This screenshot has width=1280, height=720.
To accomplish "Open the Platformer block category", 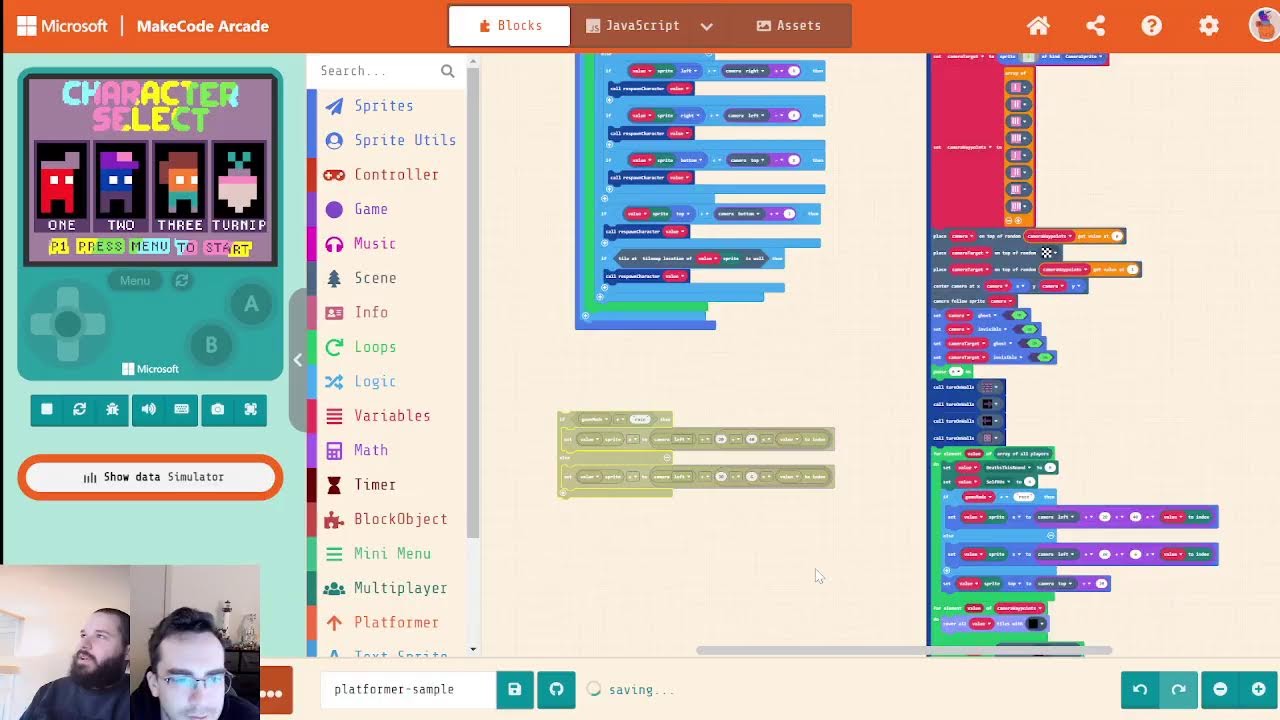I will [x=386, y=623].
